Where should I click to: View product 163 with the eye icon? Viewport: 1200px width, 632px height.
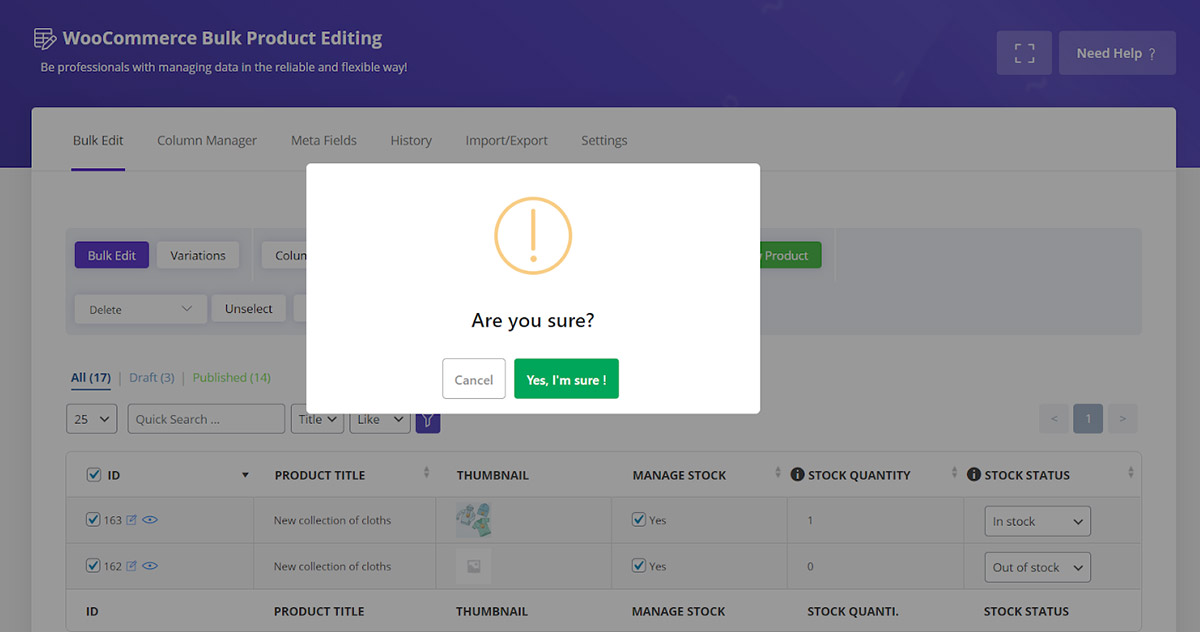pos(150,520)
